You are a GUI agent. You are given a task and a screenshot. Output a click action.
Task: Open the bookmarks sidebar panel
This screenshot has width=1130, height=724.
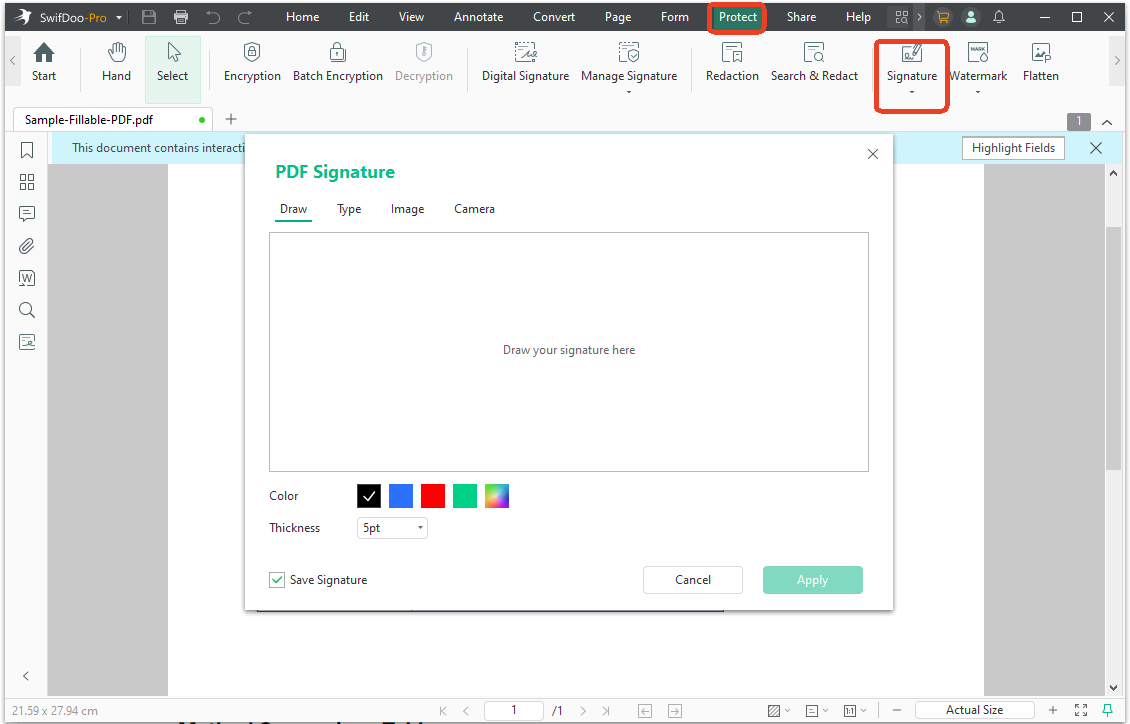(27, 150)
